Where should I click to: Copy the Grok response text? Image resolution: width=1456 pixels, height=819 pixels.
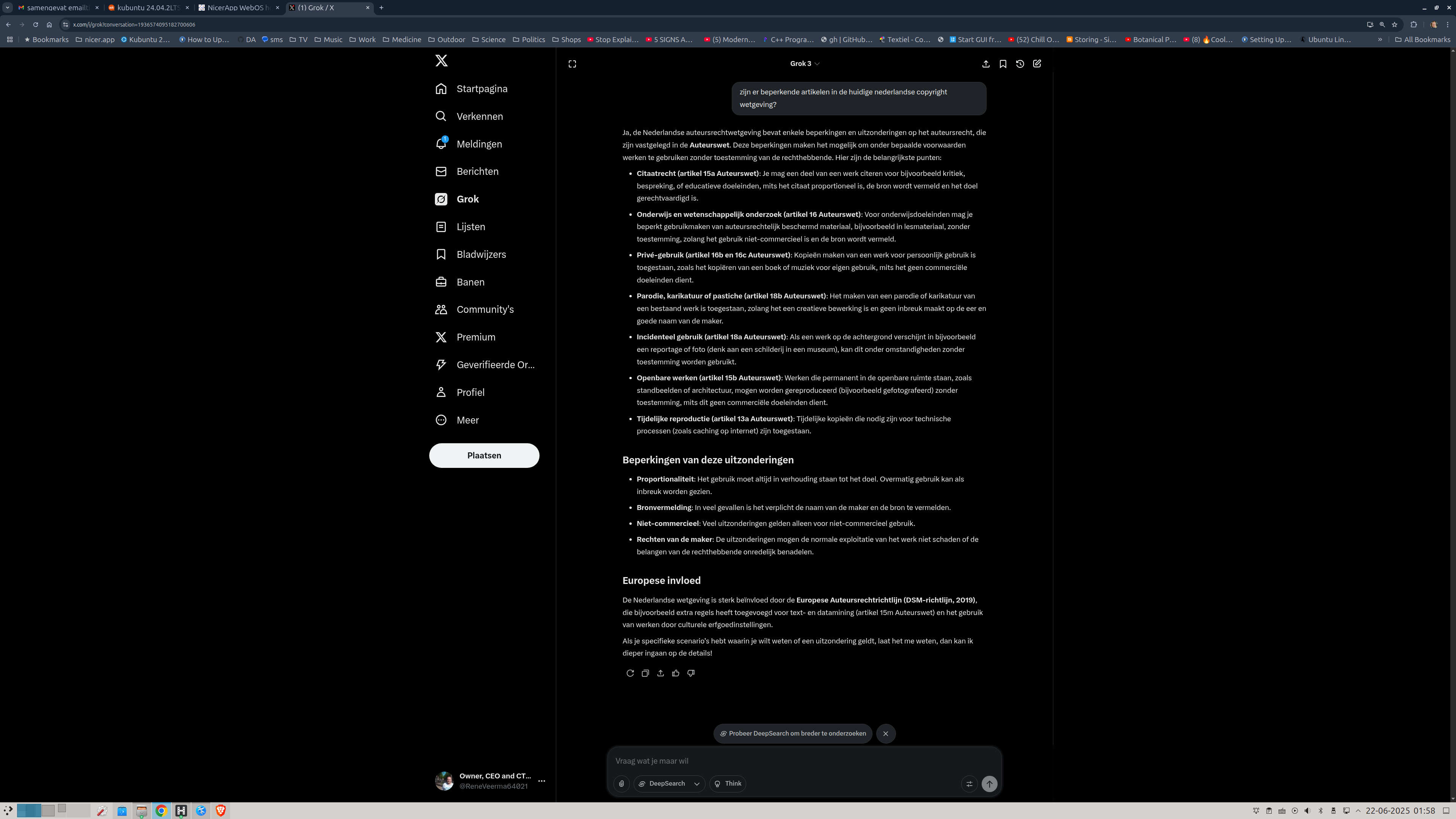pyautogui.click(x=645, y=673)
